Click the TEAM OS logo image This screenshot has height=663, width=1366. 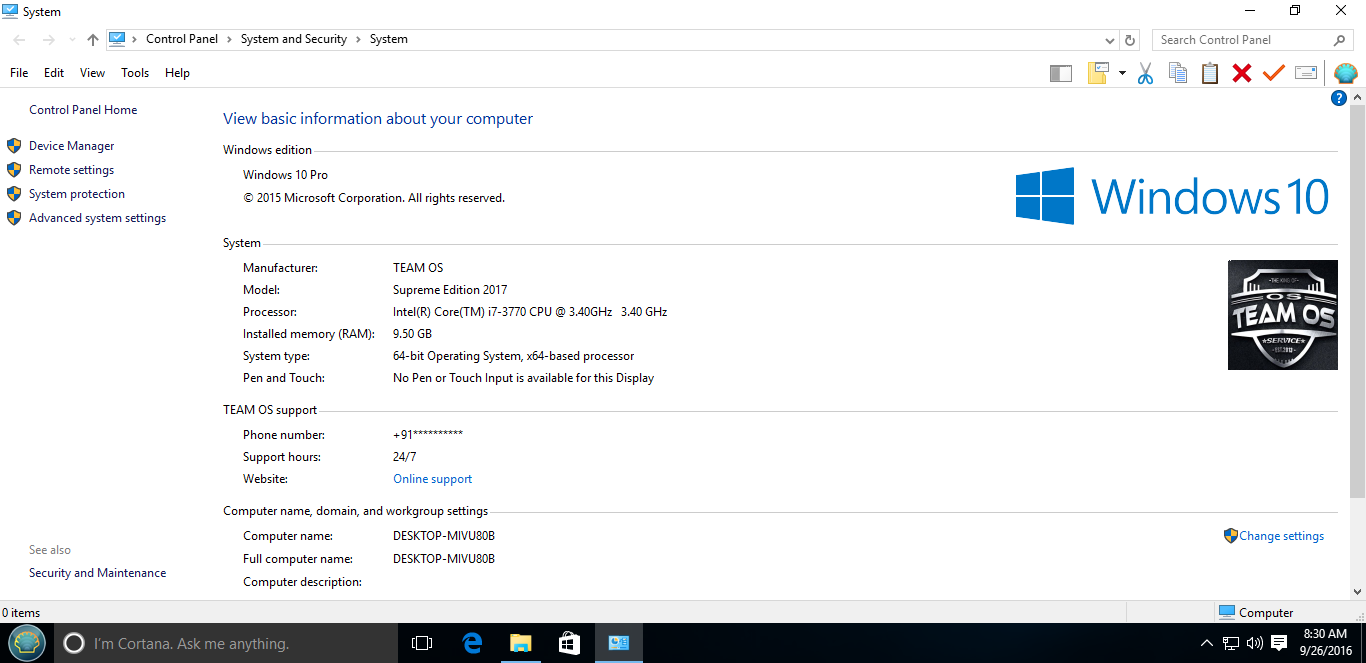(1282, 315)
